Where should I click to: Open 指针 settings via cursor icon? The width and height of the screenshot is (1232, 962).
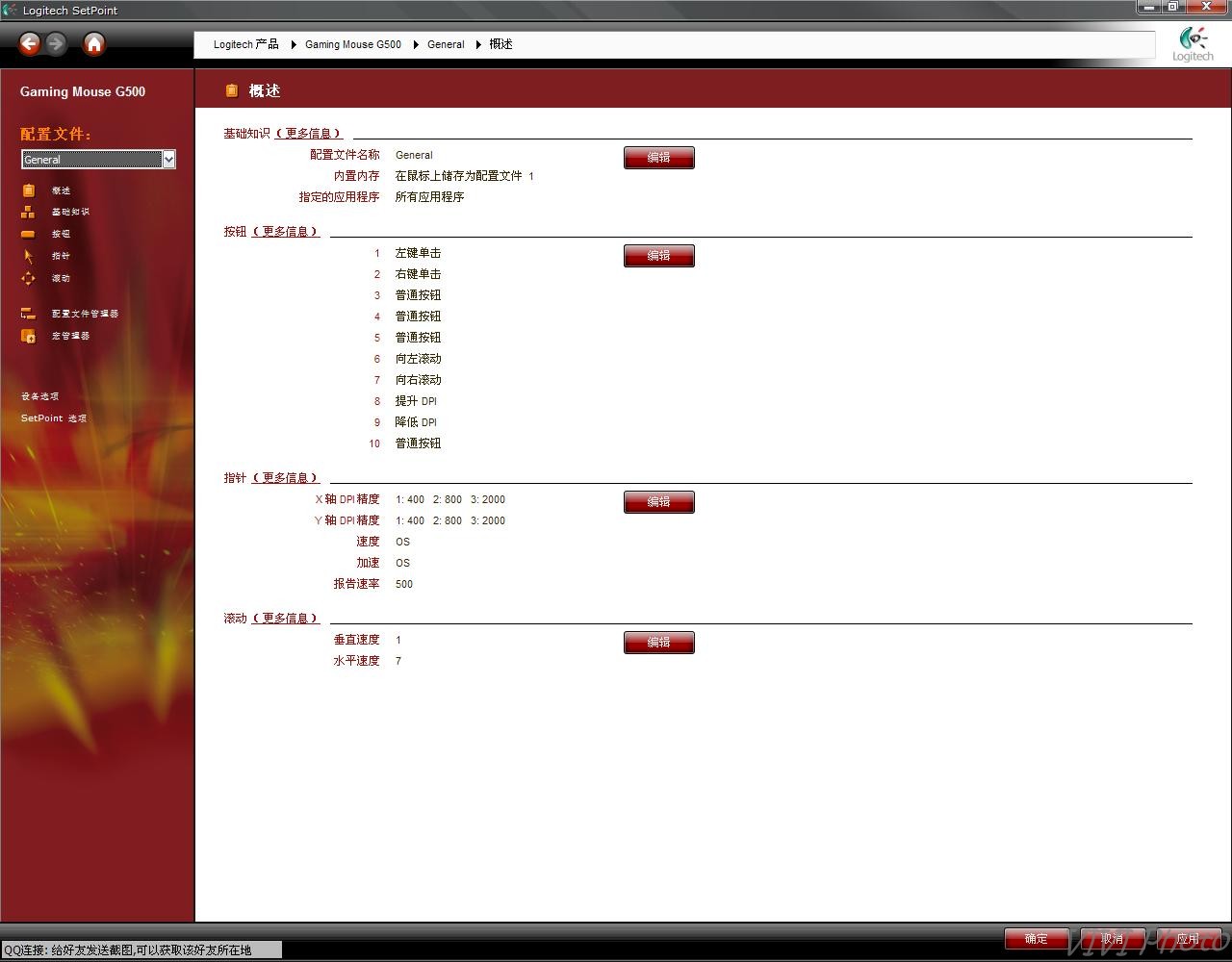[28, 256]
